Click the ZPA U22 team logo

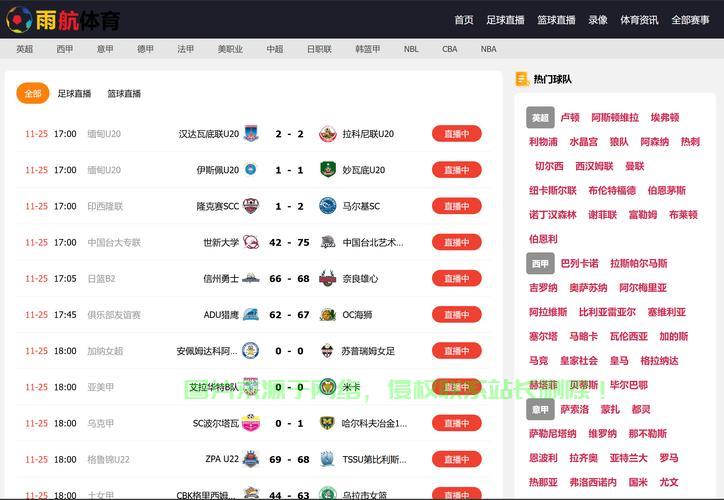coord(251,459)
